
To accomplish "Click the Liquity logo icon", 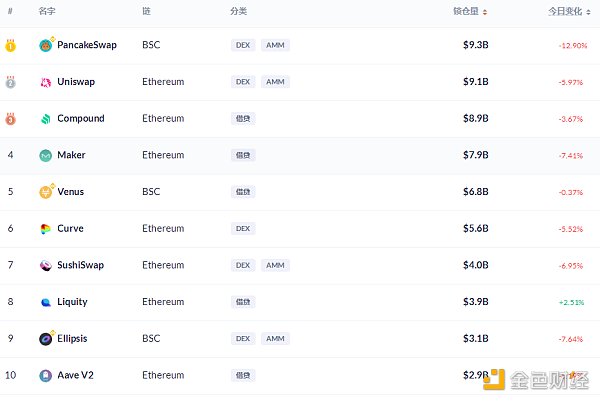I will coord(46,302).
